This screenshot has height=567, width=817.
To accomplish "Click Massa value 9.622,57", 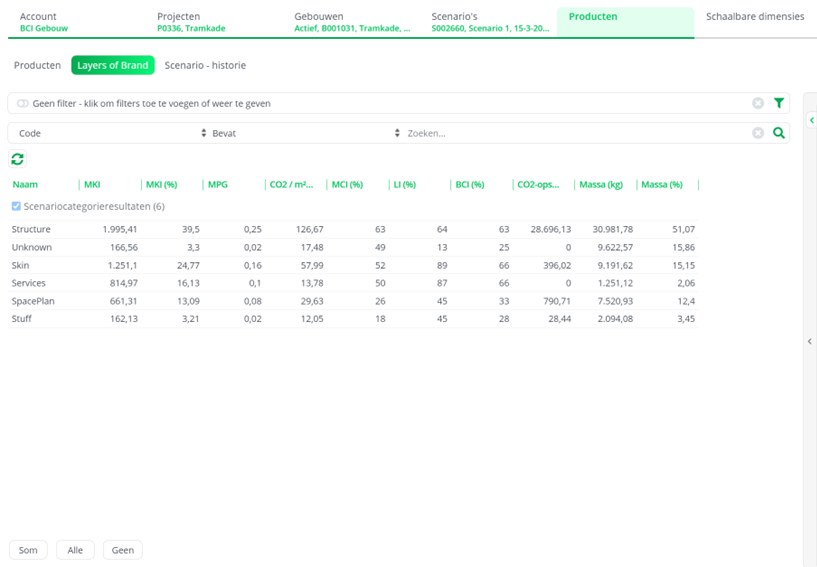I will 615,247.
